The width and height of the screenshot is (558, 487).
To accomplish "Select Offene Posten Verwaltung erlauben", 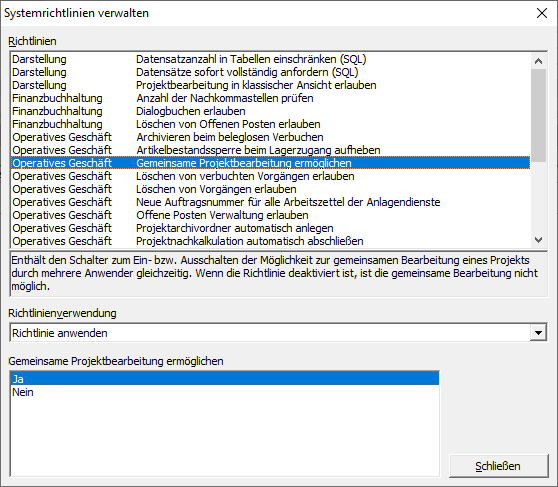I will click(x=270, y=215).
